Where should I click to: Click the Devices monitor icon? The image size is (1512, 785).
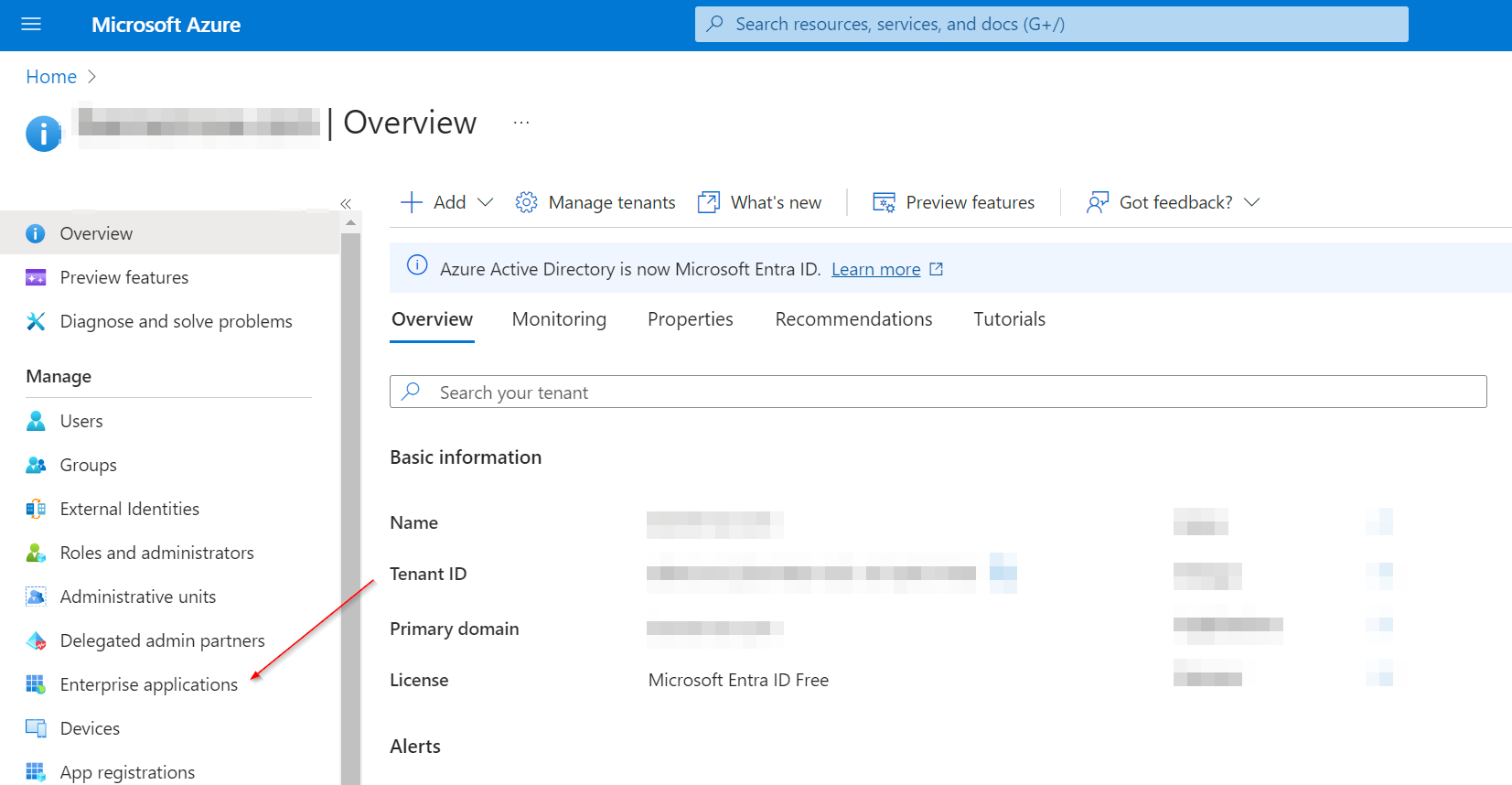click(36, 728)
